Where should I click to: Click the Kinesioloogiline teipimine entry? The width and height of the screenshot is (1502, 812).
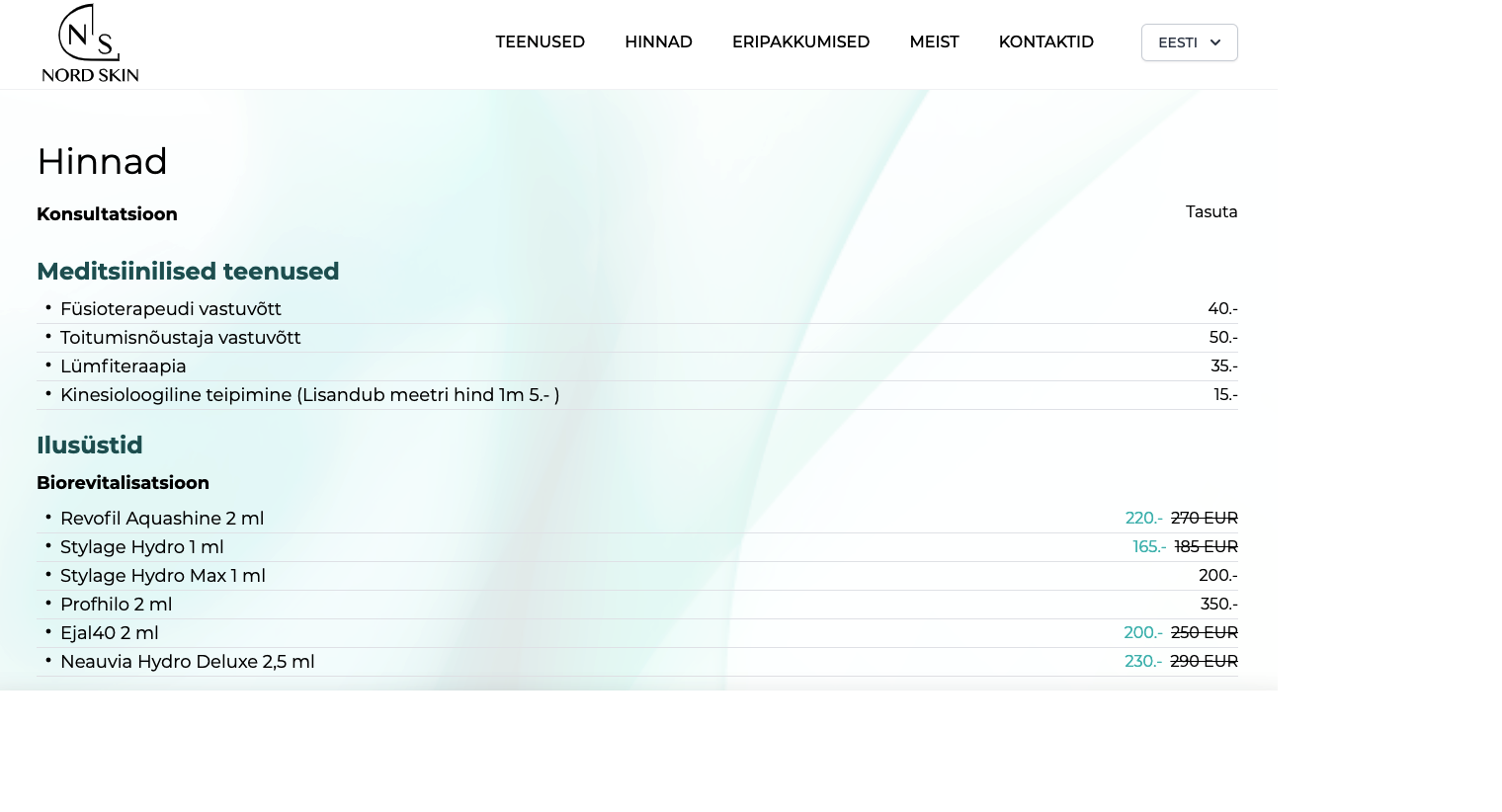(x=309, y=395)
